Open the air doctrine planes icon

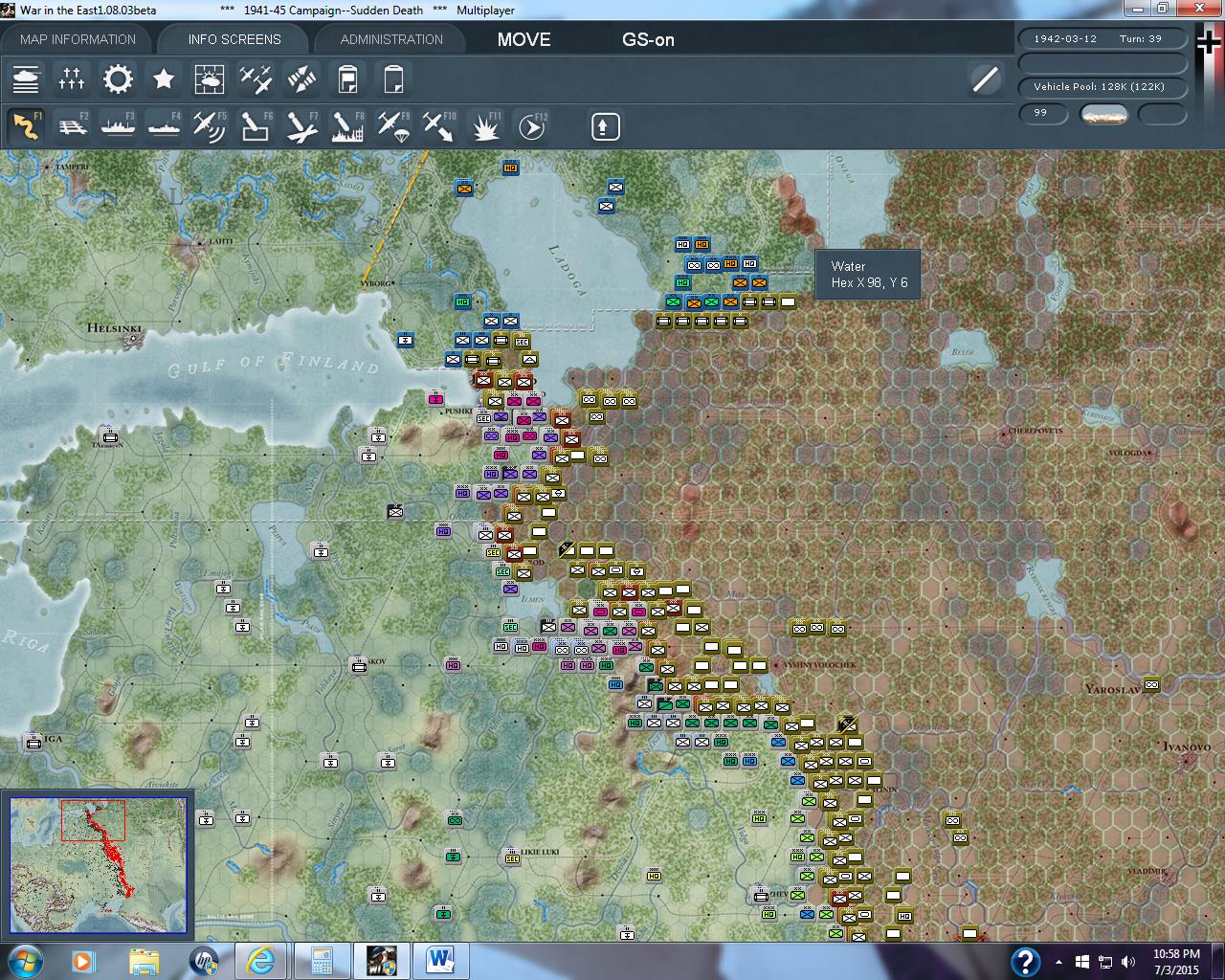[256, 78]
